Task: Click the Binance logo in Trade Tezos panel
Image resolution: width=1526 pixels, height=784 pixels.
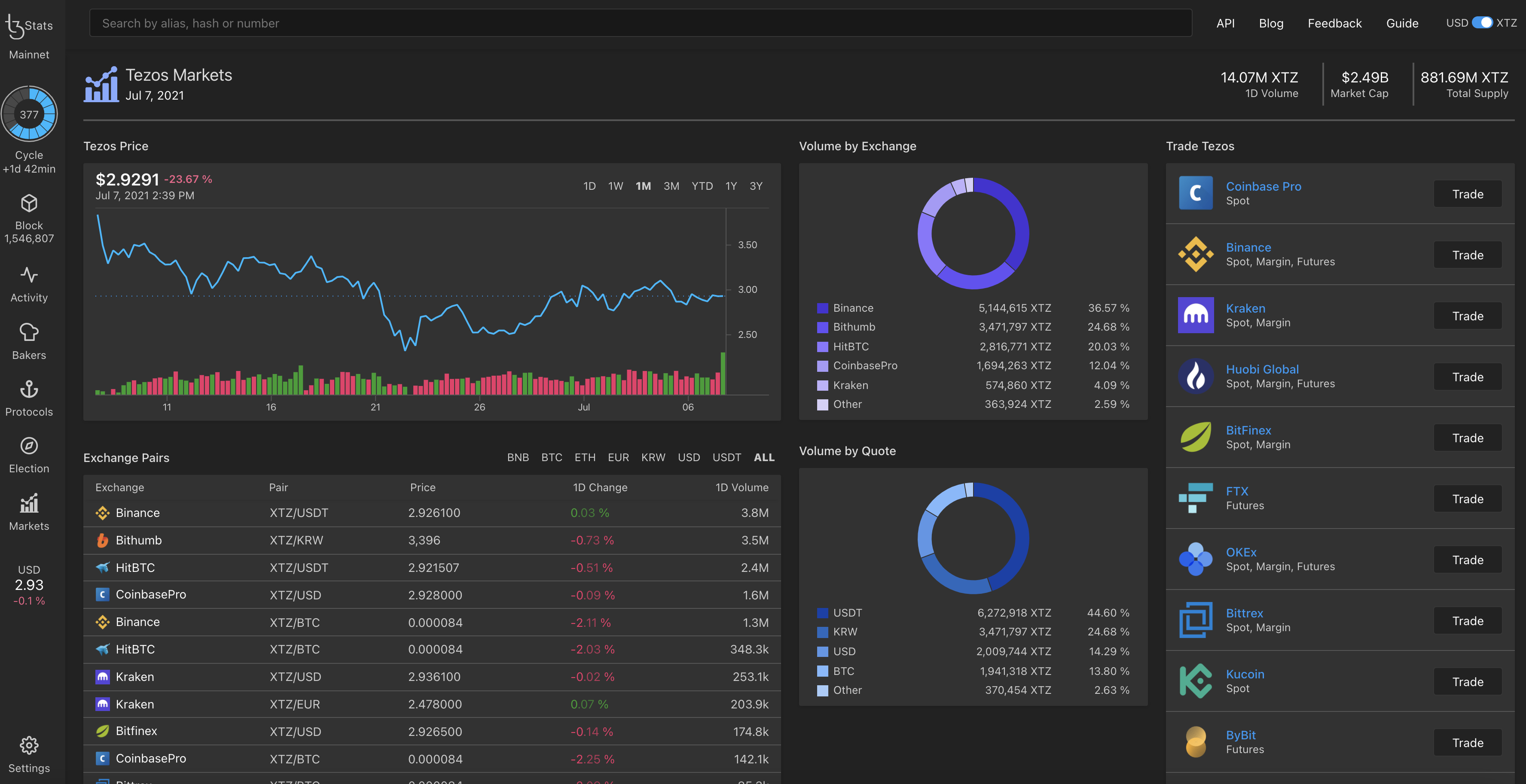Action: tap(1196, 255)
